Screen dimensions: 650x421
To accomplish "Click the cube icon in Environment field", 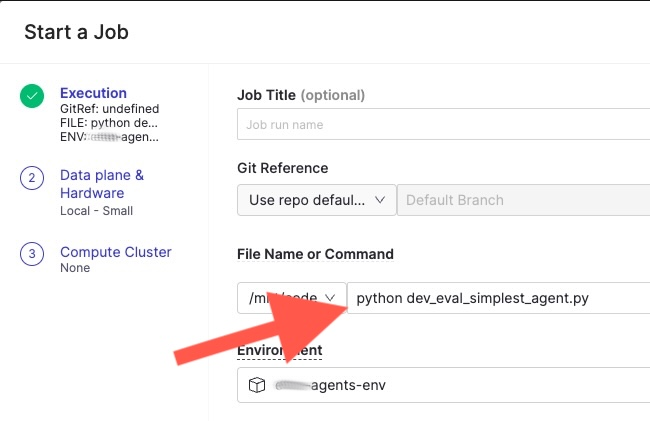I will (x=256, y=385).
